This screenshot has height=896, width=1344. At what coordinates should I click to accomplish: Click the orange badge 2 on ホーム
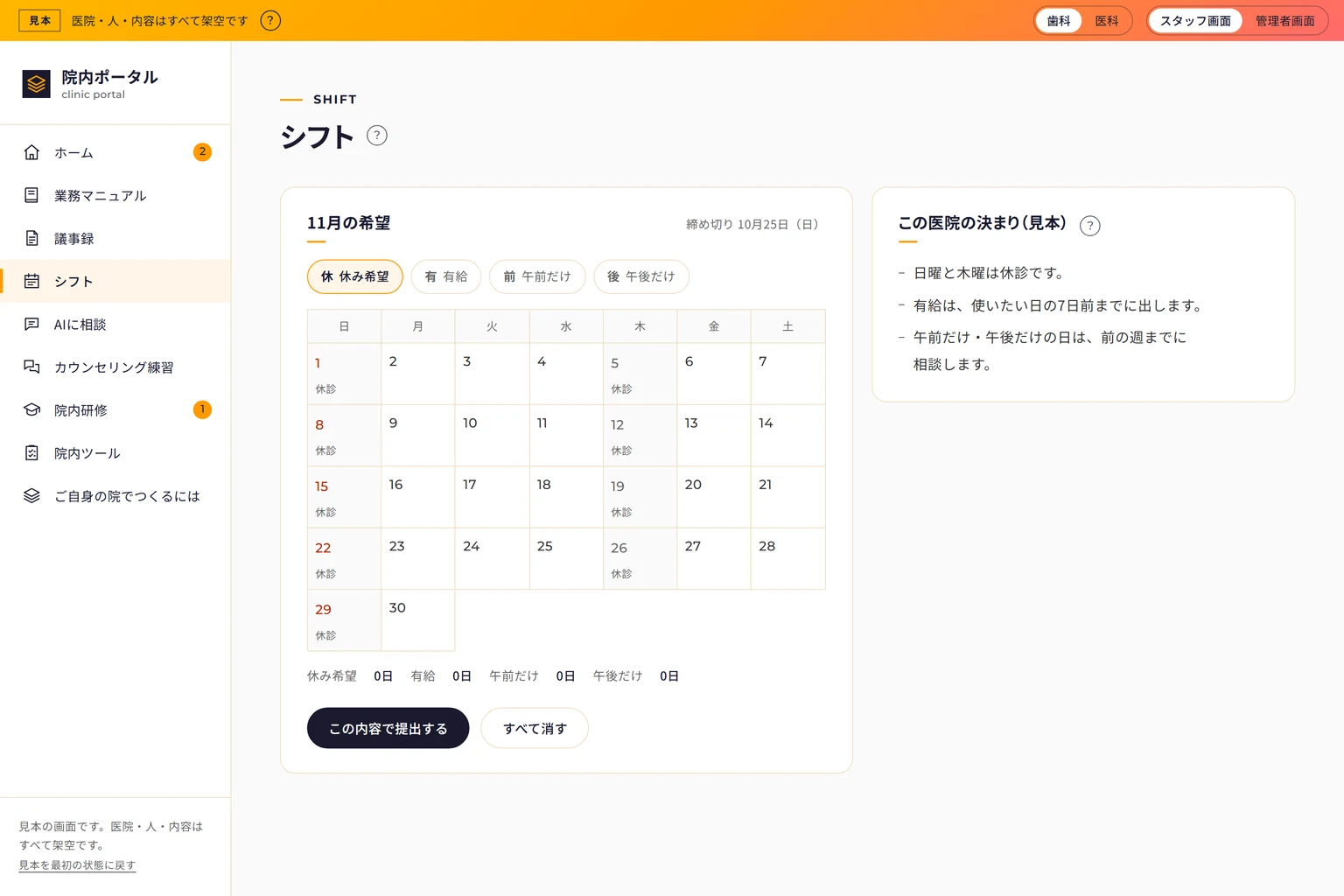202,152
